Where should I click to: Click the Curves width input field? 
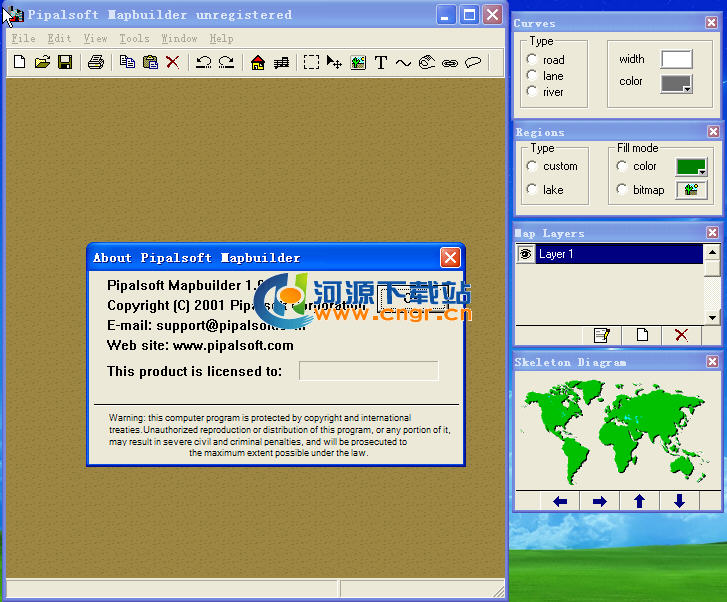click(x=676, y=60)
